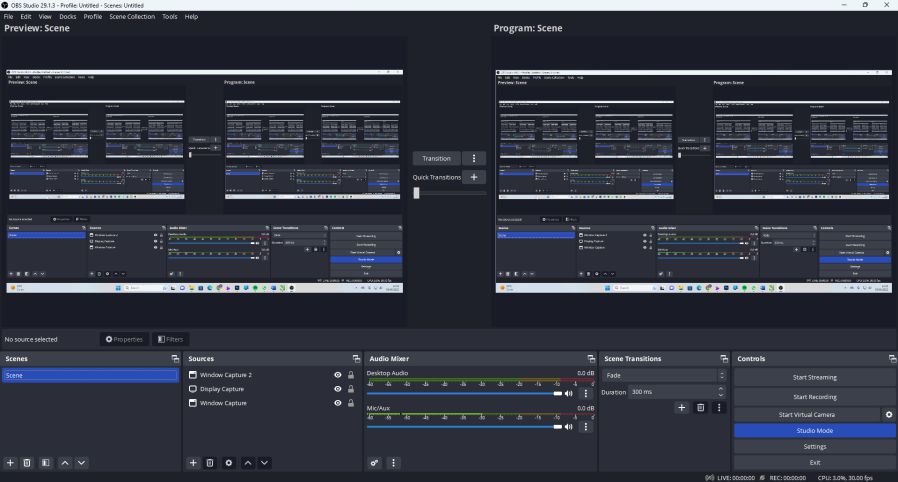898x482 pixels.
Task: Increase the transition duration with the stepper
Action: (x=720, y=389)
